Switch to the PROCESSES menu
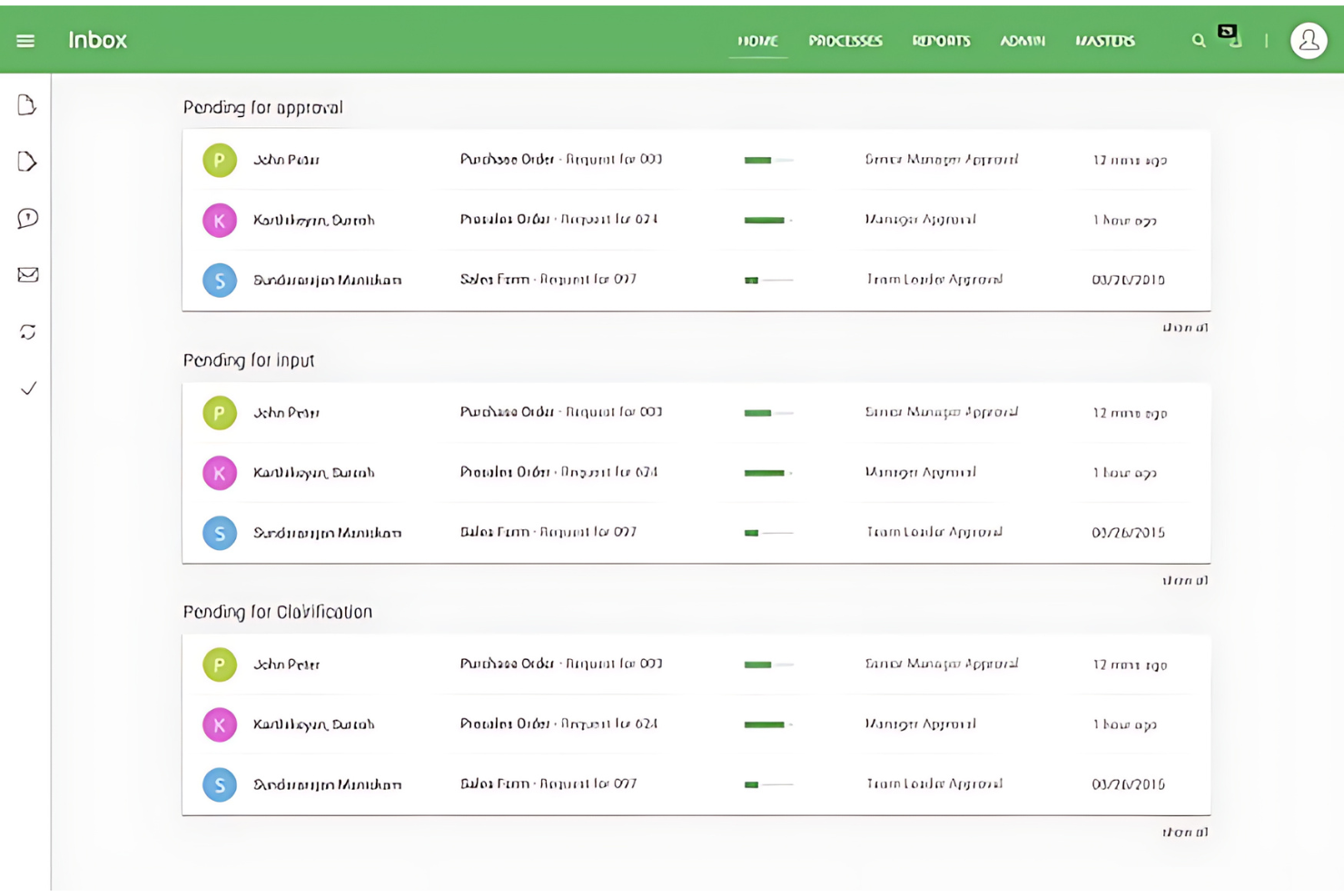The image size is (1344, 896). (x=845, y=40)
